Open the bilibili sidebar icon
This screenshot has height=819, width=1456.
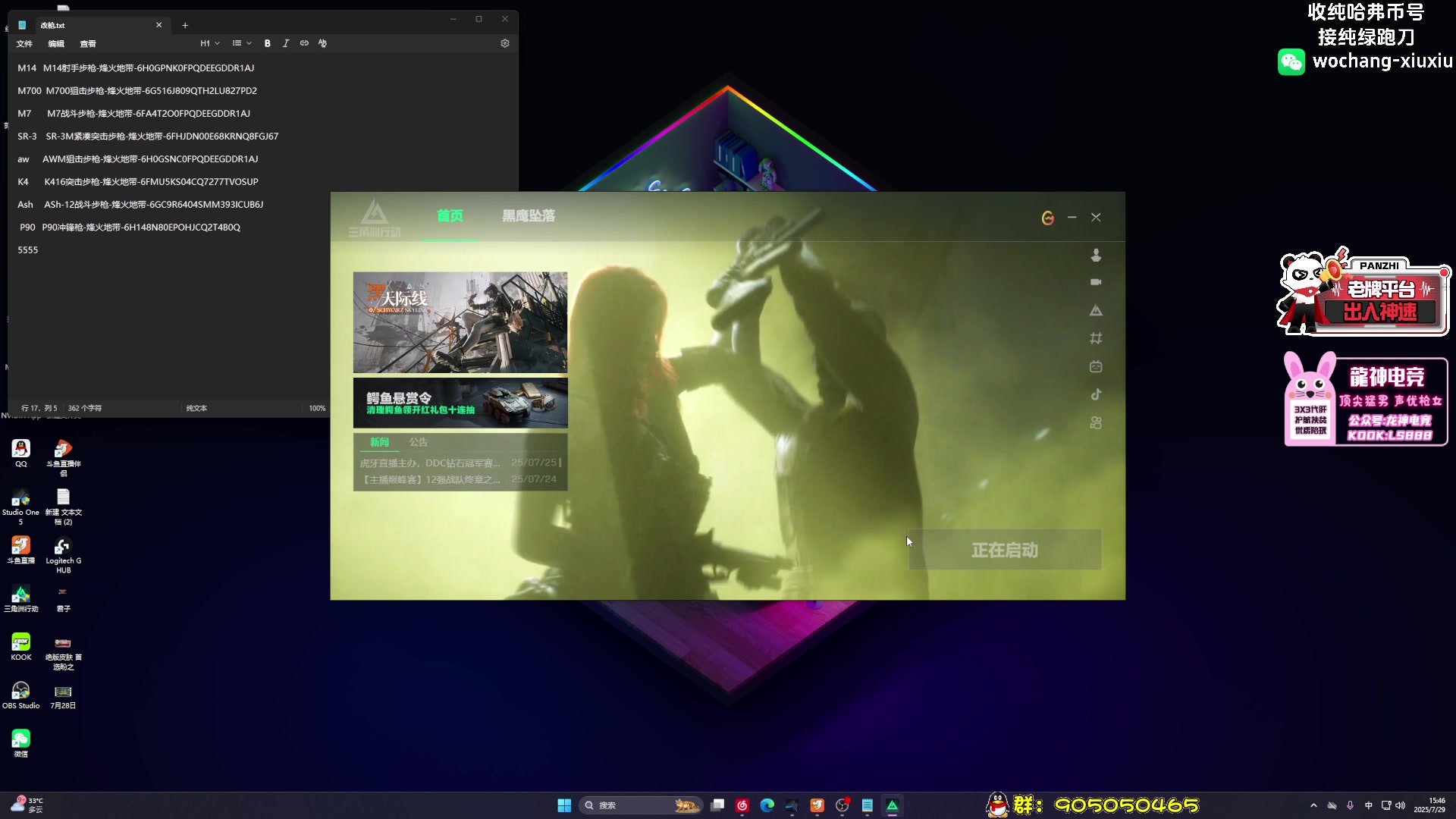[1096, 366]
